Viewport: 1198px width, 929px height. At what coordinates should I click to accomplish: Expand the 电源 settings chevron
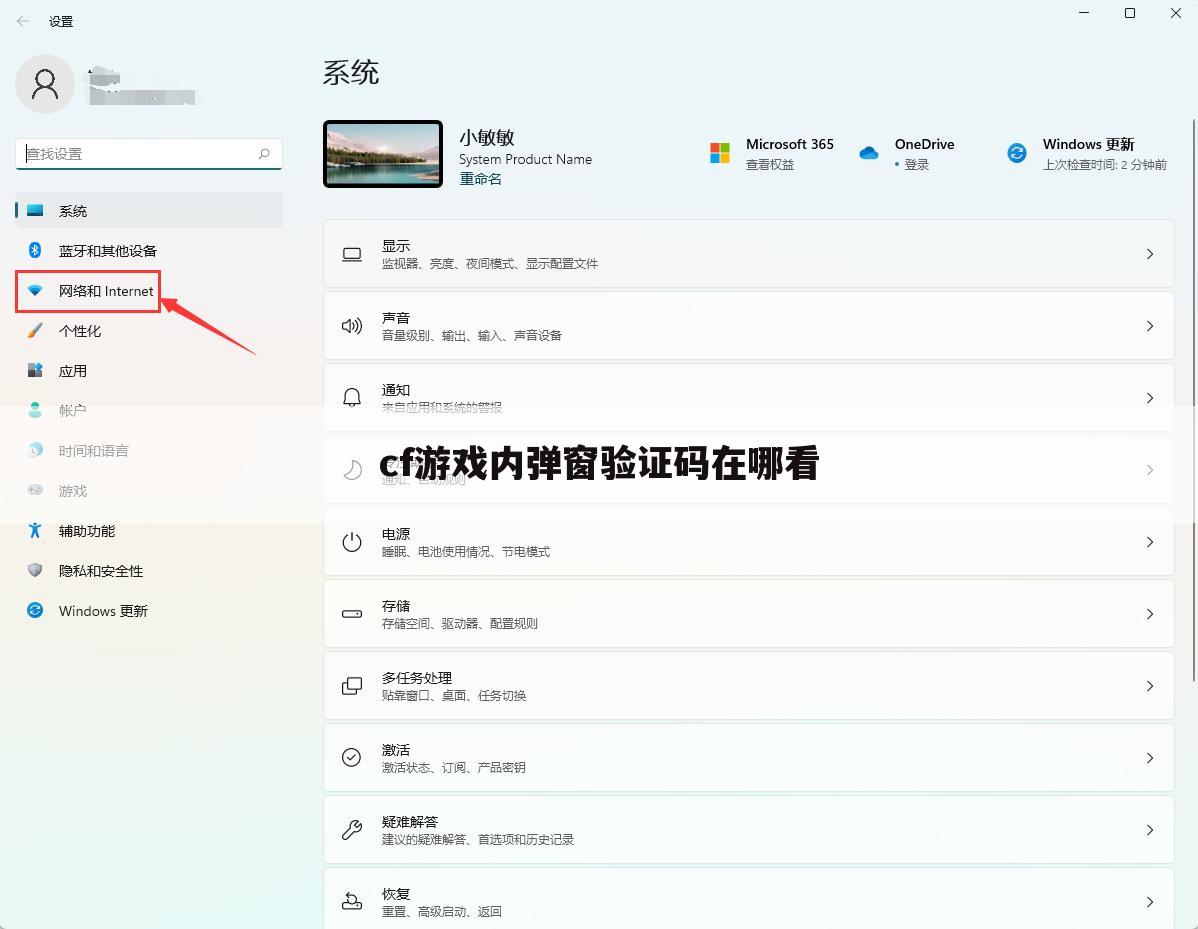[1150, 542]
